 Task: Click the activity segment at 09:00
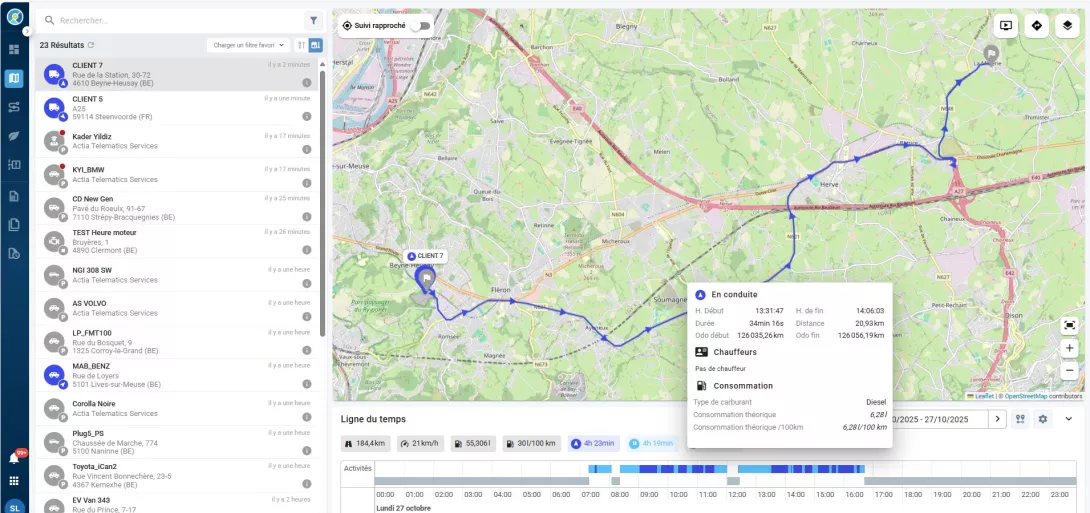coord(648,469)
